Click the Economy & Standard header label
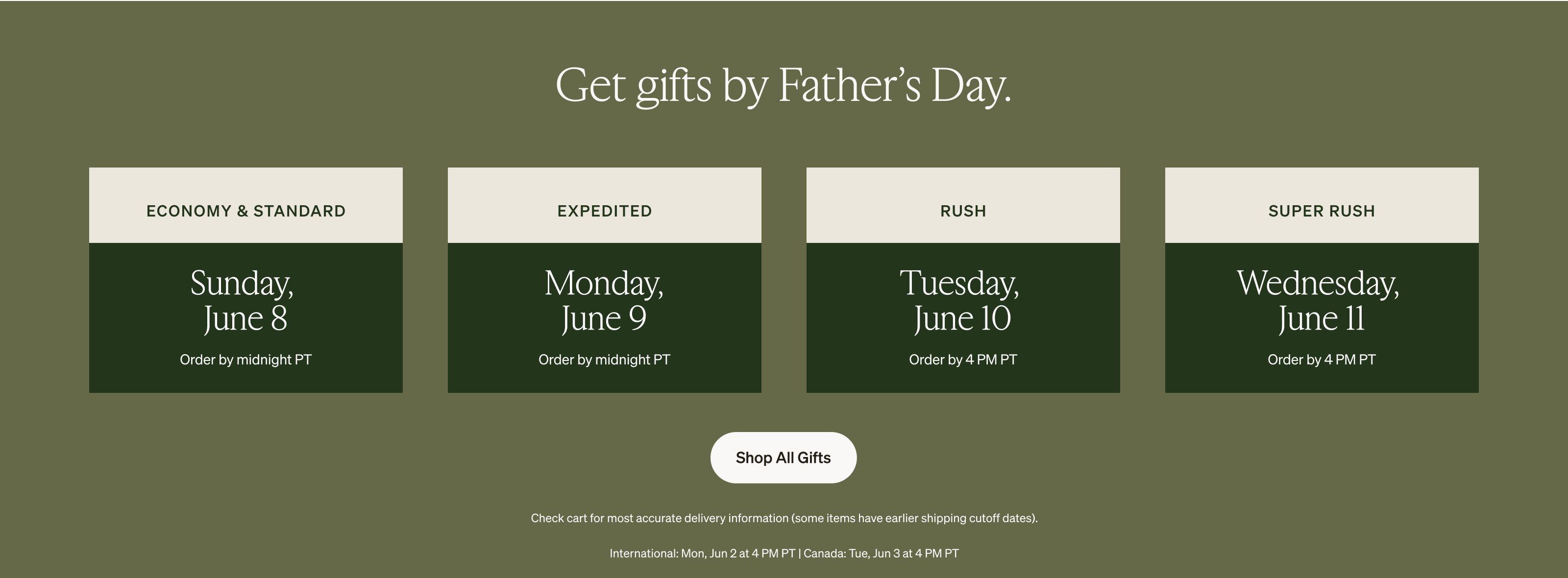This screenshot has height=578, width=1568. click(x=246, y=211)
